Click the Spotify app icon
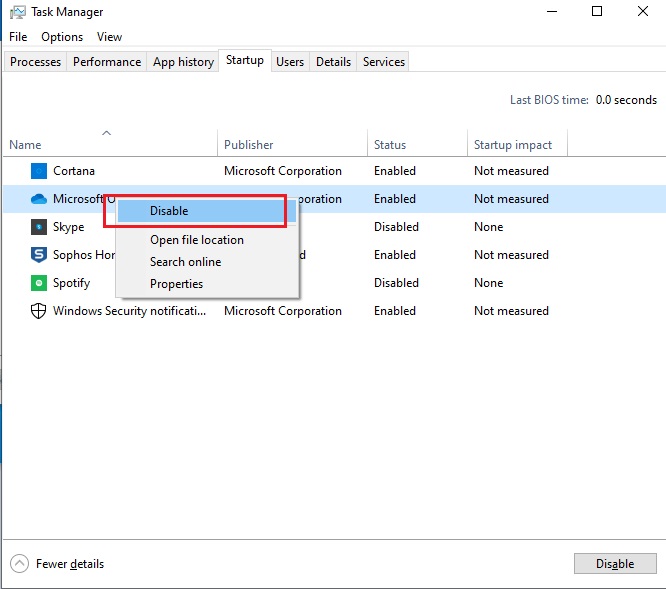 pos(39,283)
